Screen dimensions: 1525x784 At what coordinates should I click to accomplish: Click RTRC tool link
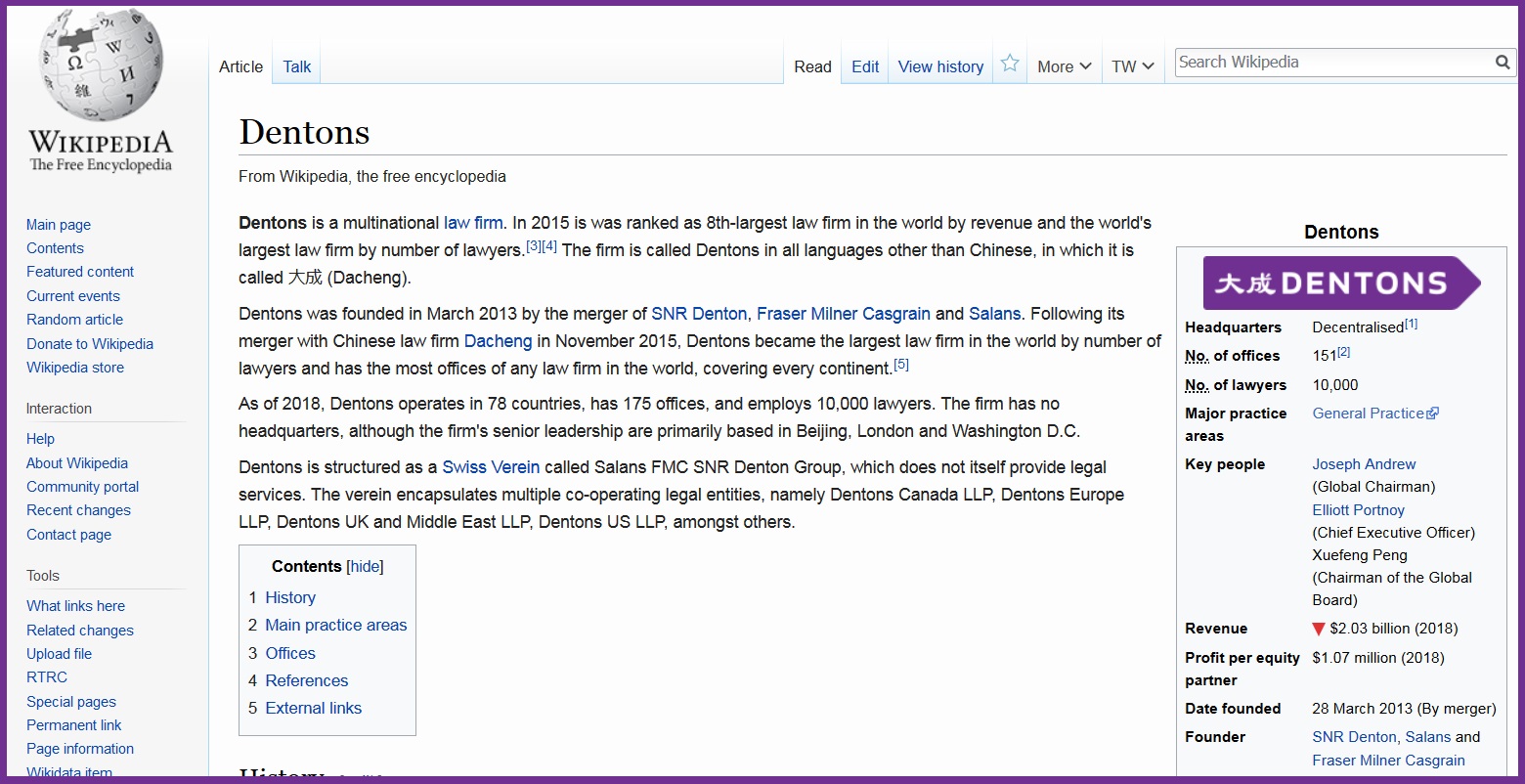47,677
